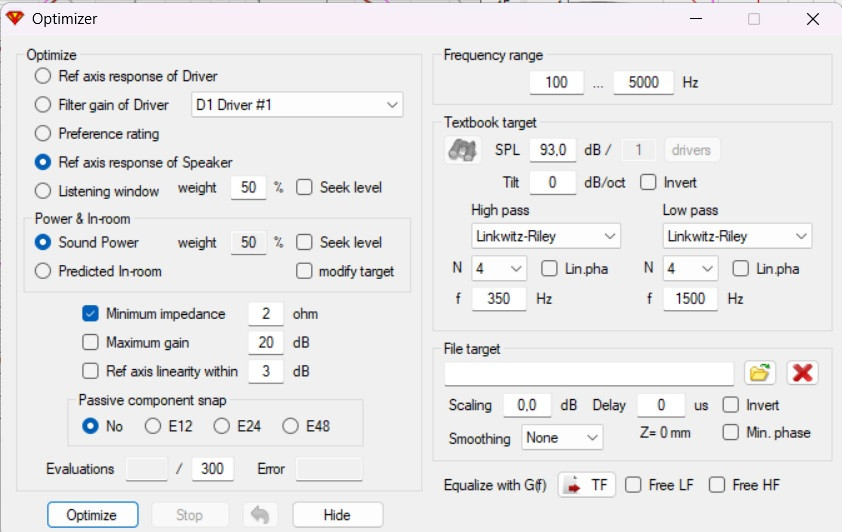Enable Seek level for Listening window
Image resolution: width=842 pixels, height=532 pixels.
tap(304, 187)
